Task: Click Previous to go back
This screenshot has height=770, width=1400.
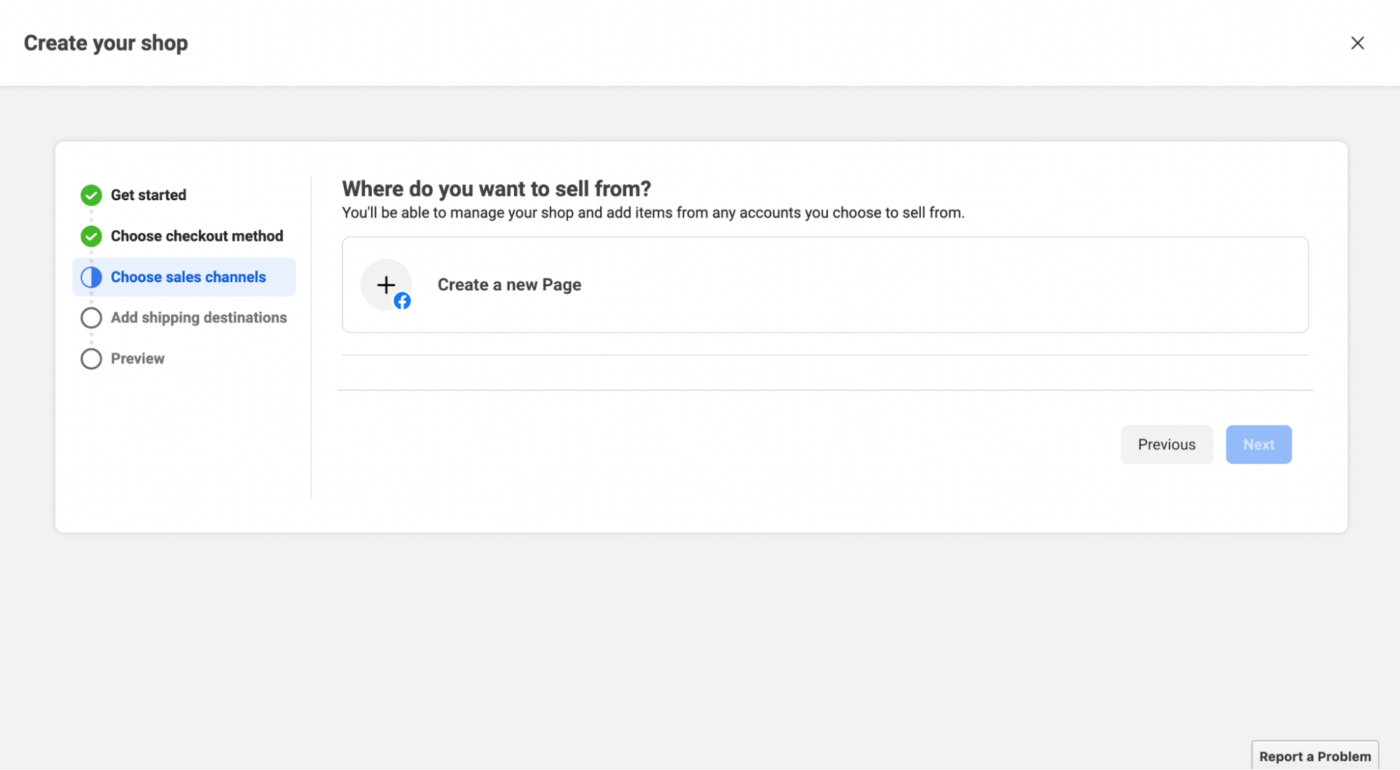Action: 1167,444
